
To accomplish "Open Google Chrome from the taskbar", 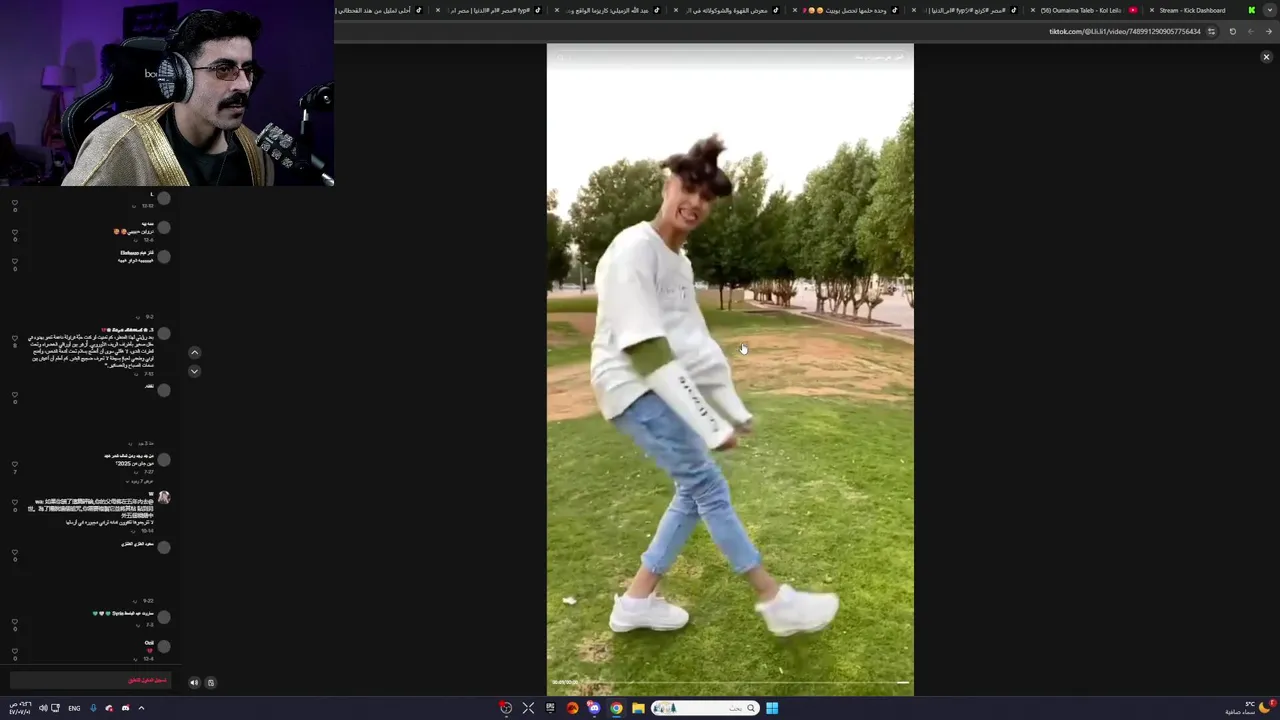I will [616, 708].
